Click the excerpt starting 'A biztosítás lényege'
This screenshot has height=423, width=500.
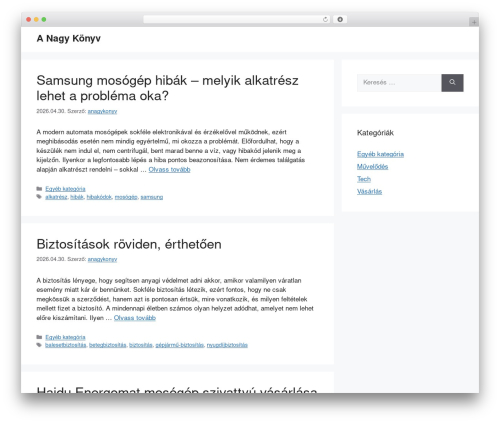(175, 299)
